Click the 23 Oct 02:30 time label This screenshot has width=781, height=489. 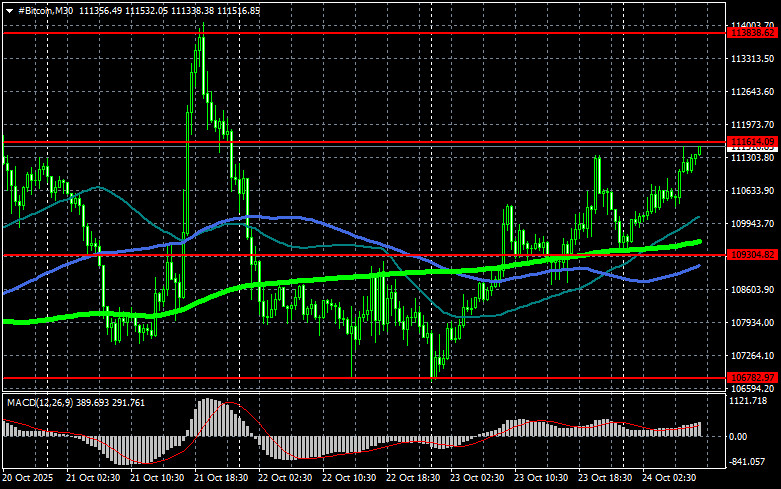tap(477, 478)
